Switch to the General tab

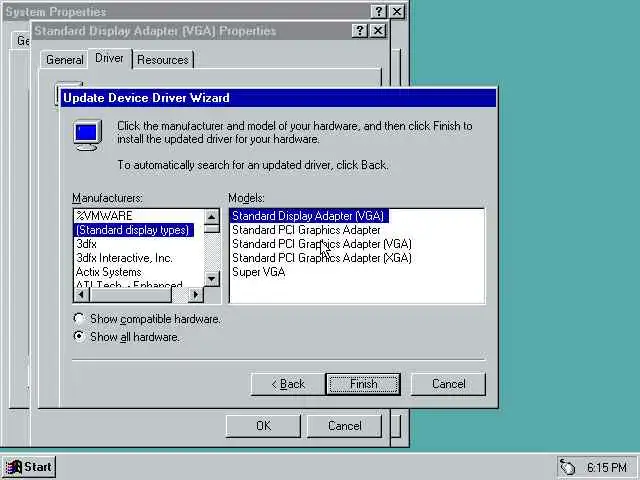click(64, 60)
